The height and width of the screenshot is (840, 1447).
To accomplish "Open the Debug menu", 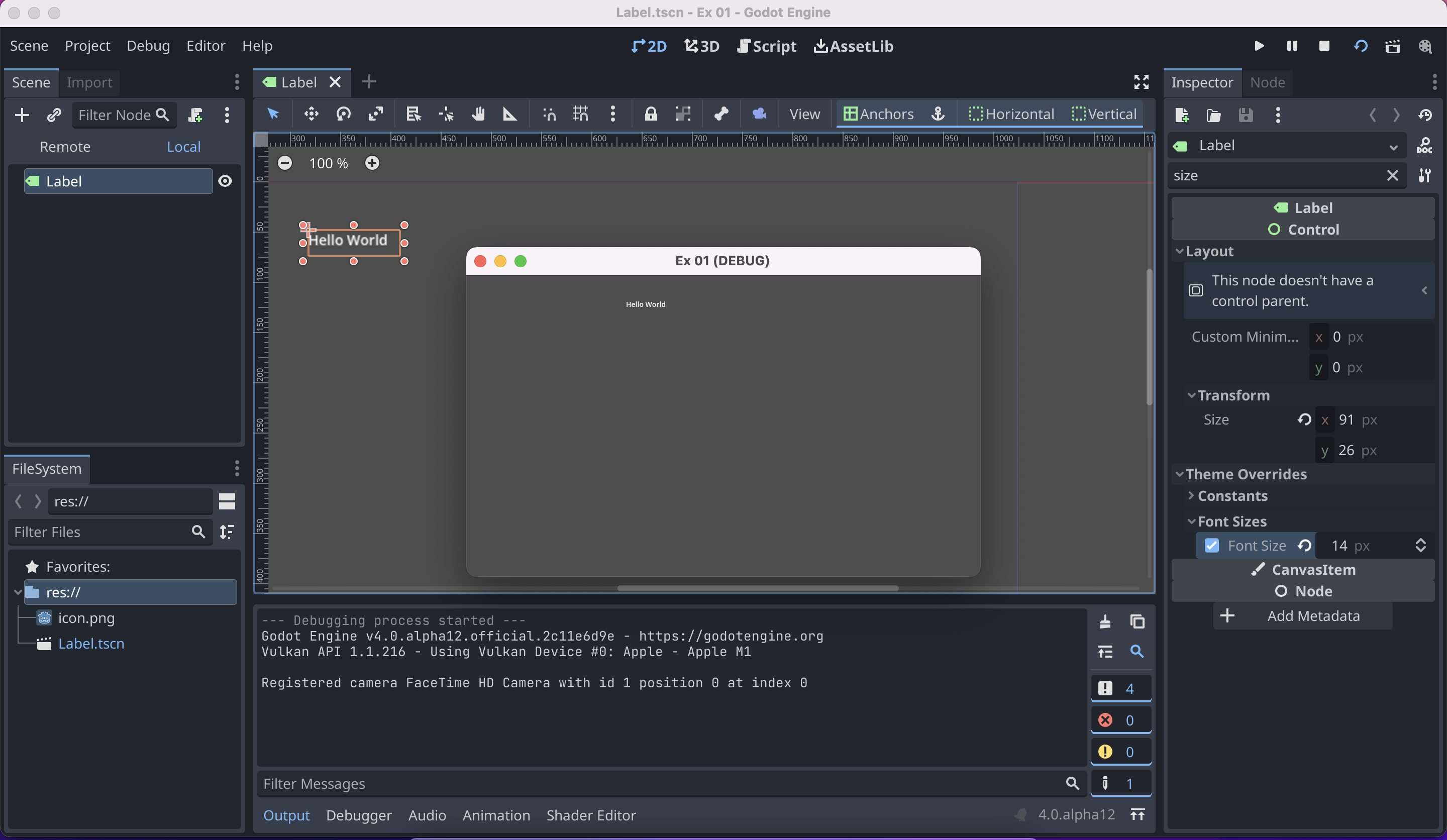I will point(148,46).
